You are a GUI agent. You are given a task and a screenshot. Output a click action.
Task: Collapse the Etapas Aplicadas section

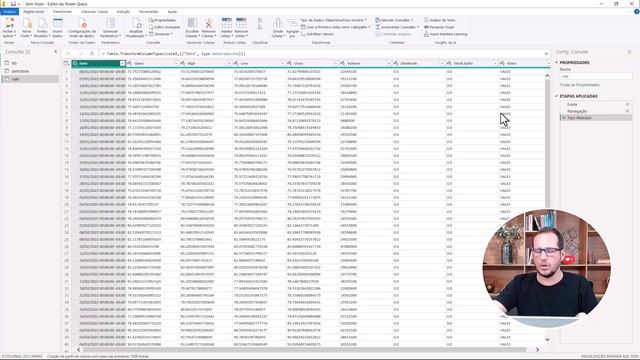(x=557, y=96)
